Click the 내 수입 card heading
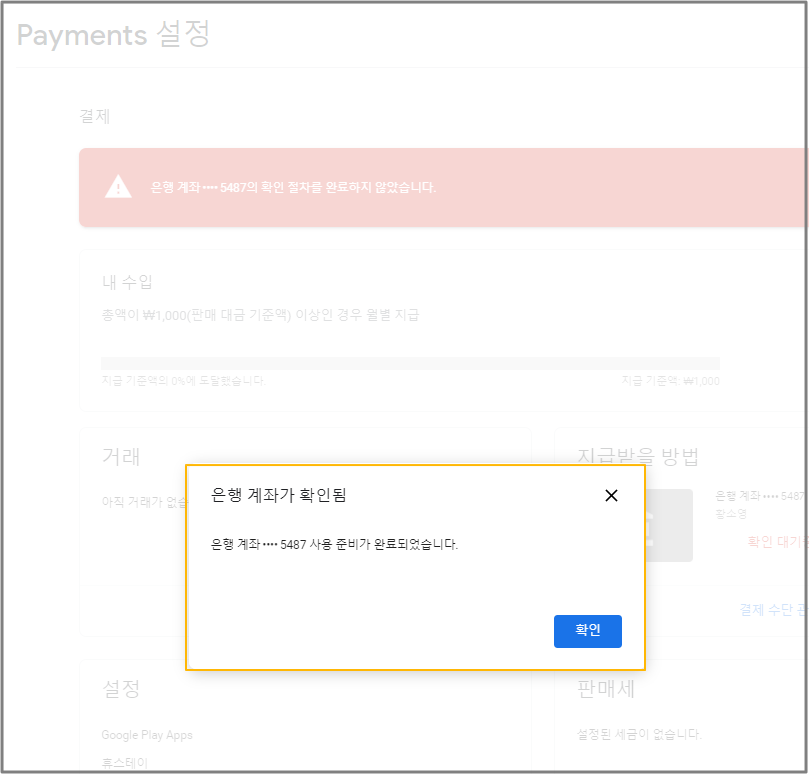 pos(127,282)
